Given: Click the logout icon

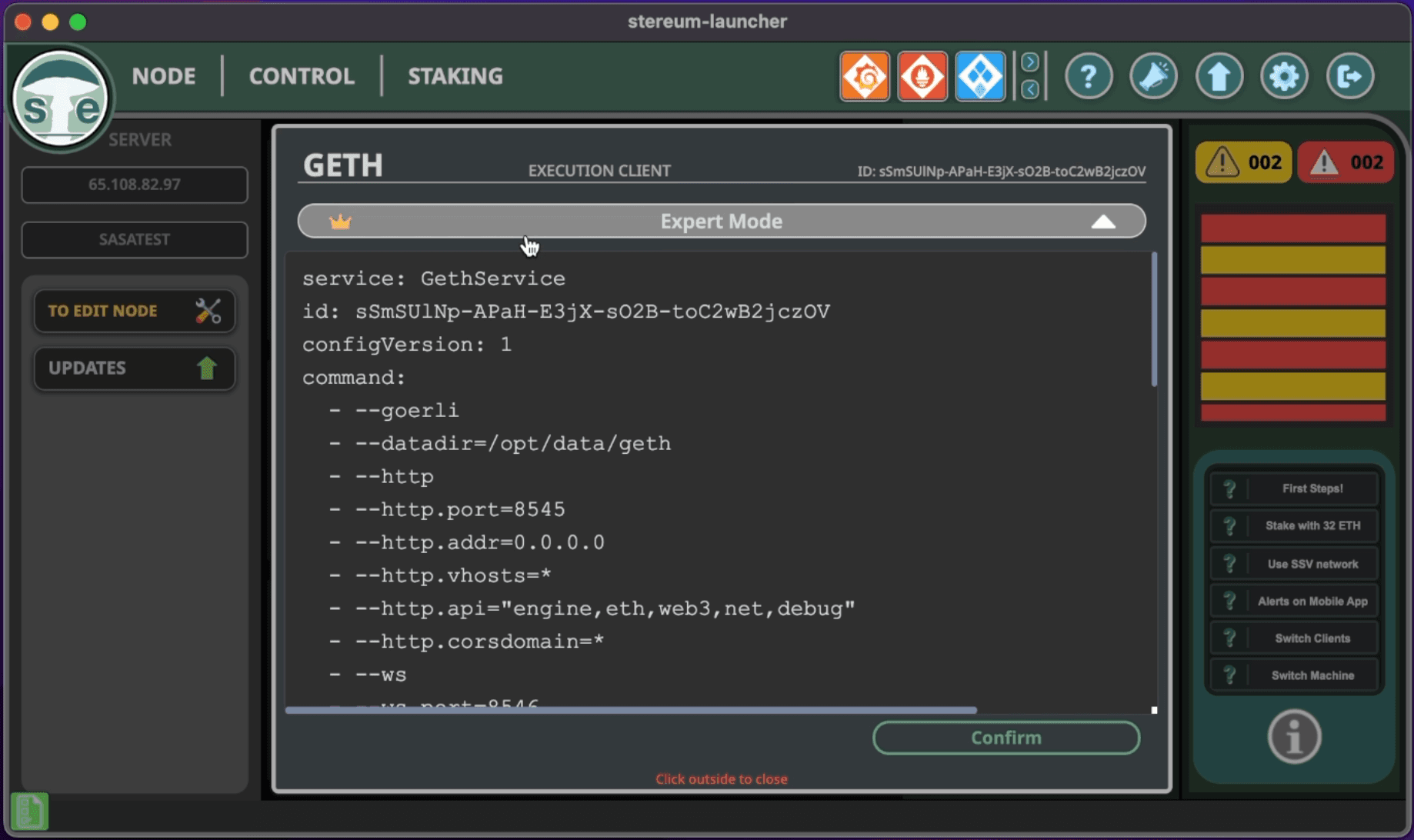Looking at the screenshot, I should click(x=1350, y=76).
